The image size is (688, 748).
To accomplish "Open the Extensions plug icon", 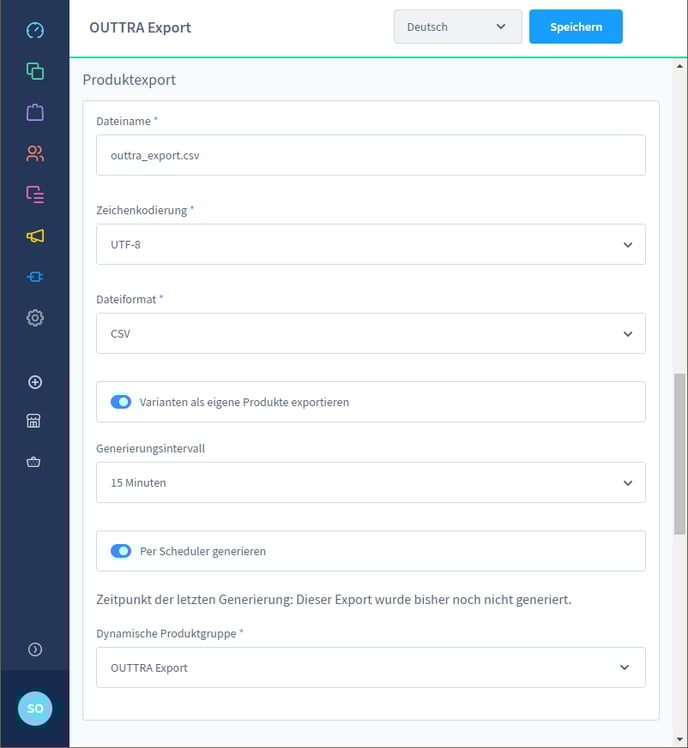I will 35,277.
